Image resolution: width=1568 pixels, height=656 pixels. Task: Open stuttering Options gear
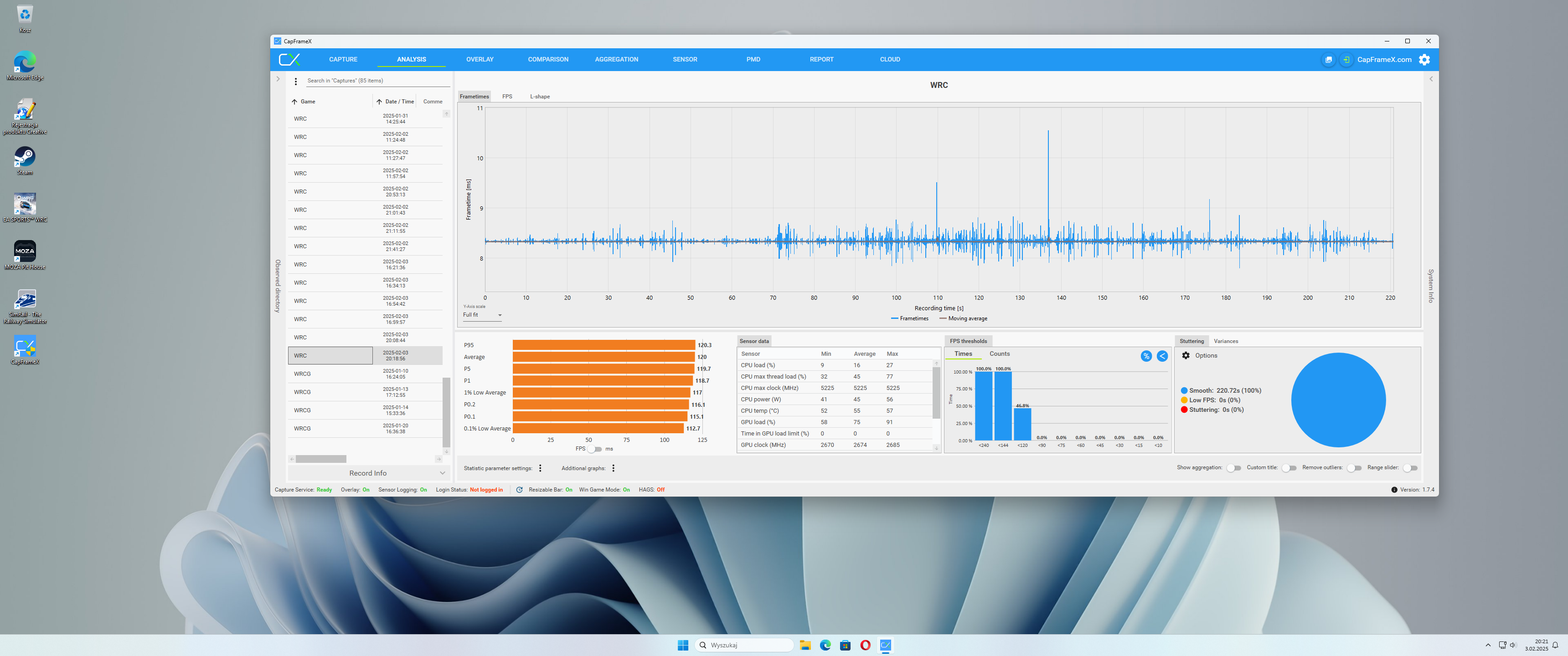(x=1185, y=355)
